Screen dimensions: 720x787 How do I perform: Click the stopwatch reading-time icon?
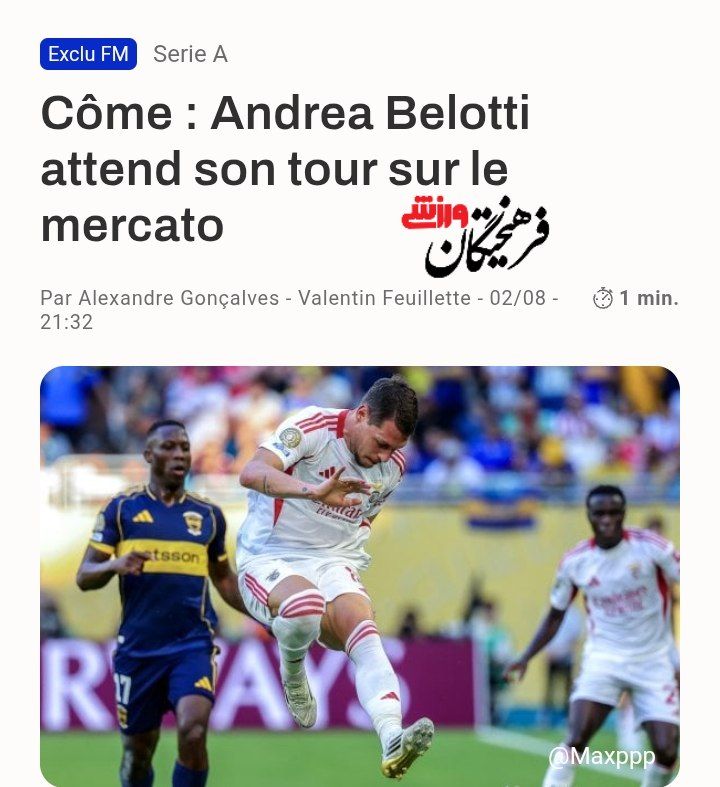tap(603, 298)
